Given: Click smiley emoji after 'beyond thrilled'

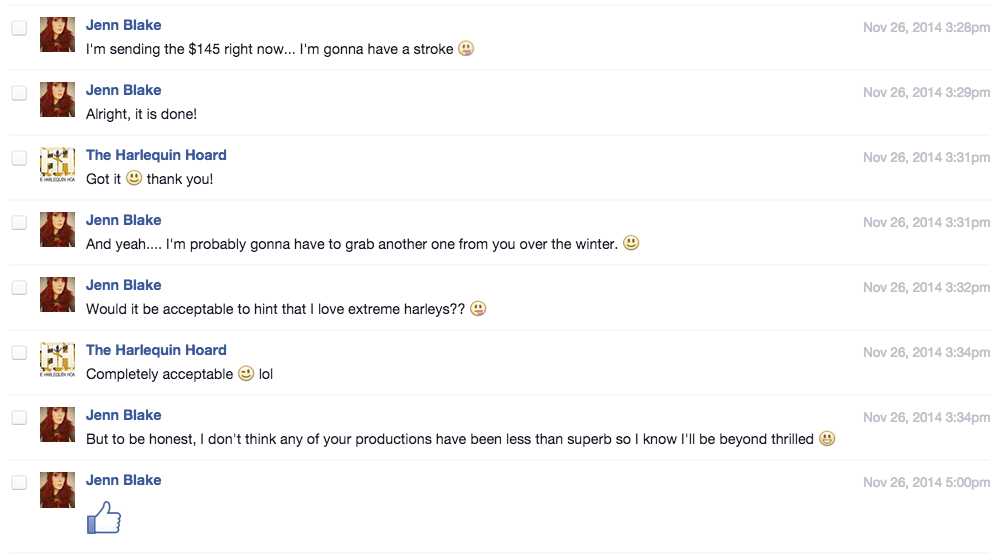Looking at the screenshot, I should pos(827,439).
